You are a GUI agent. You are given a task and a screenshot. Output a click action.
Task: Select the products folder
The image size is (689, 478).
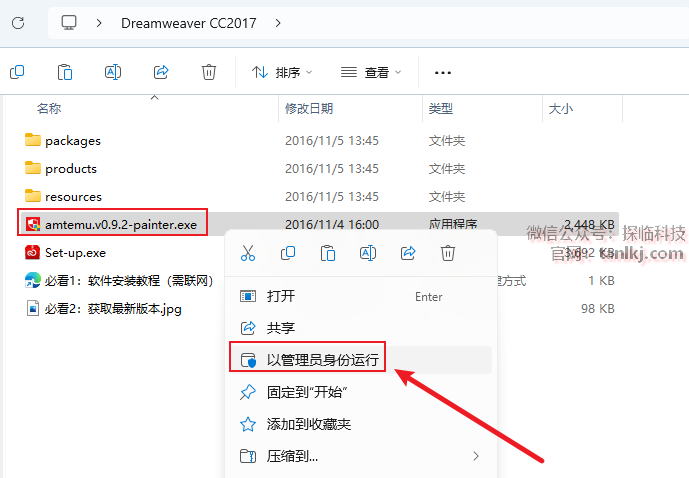click(x=71, y=169)
